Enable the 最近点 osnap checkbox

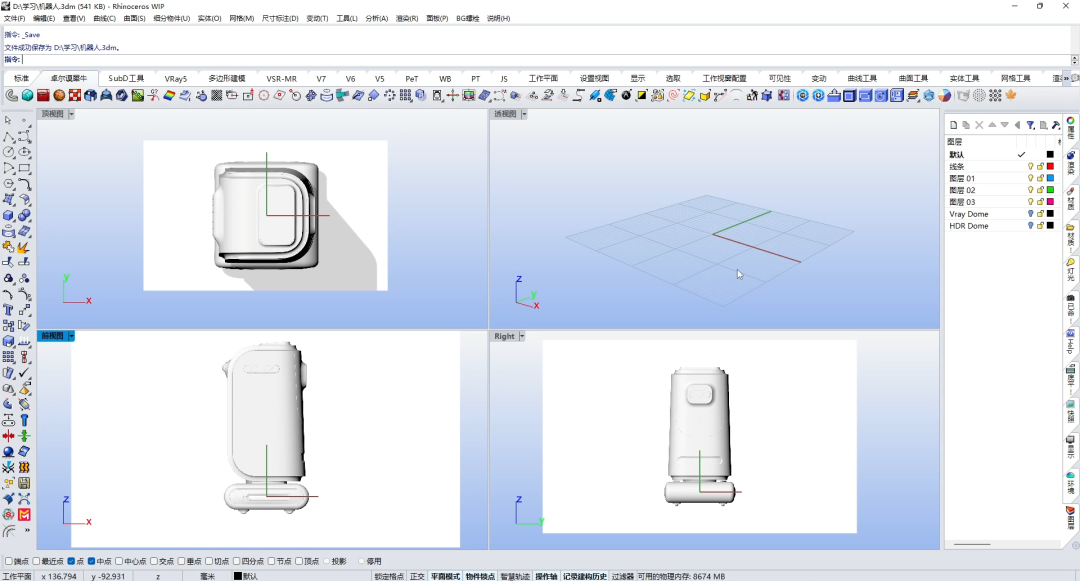point(37,561)
